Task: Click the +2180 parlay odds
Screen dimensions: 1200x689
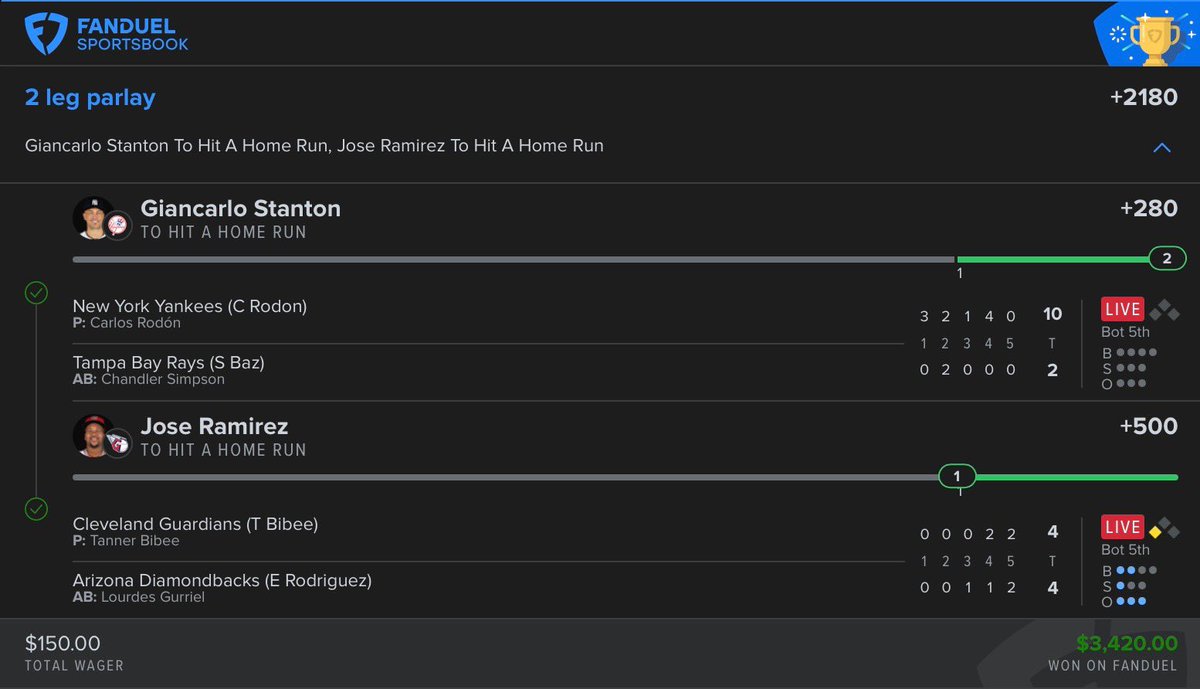Action: (x=1143, y=98)
